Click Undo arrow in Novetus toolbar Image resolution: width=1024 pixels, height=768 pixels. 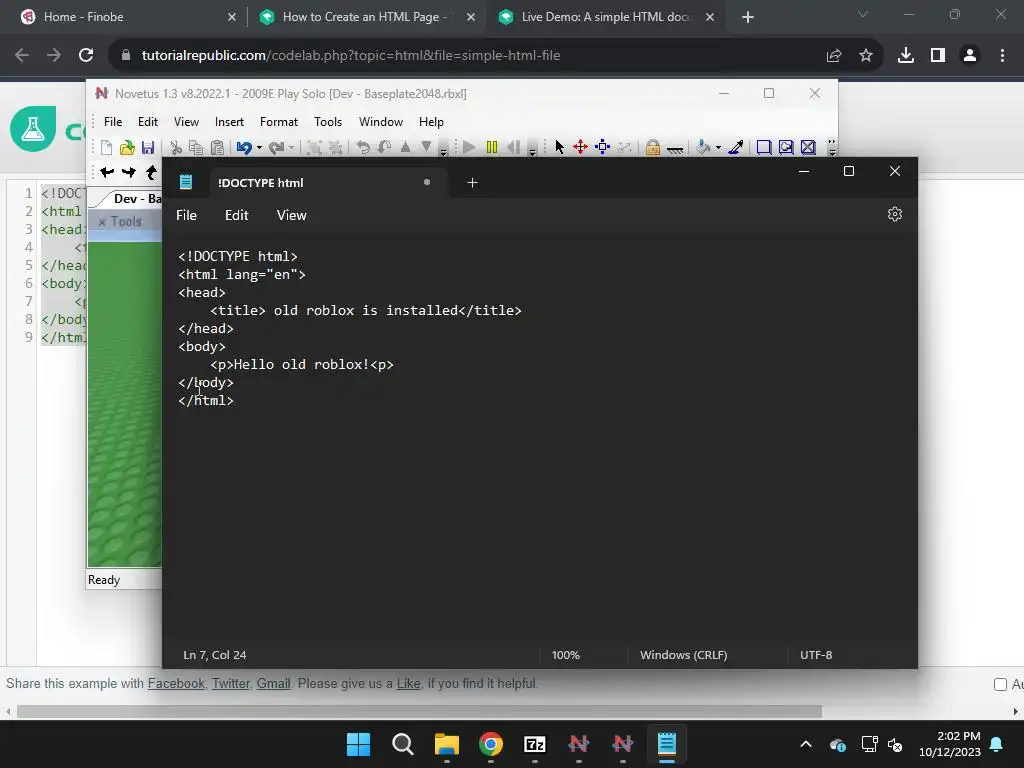tap(244, 148)
